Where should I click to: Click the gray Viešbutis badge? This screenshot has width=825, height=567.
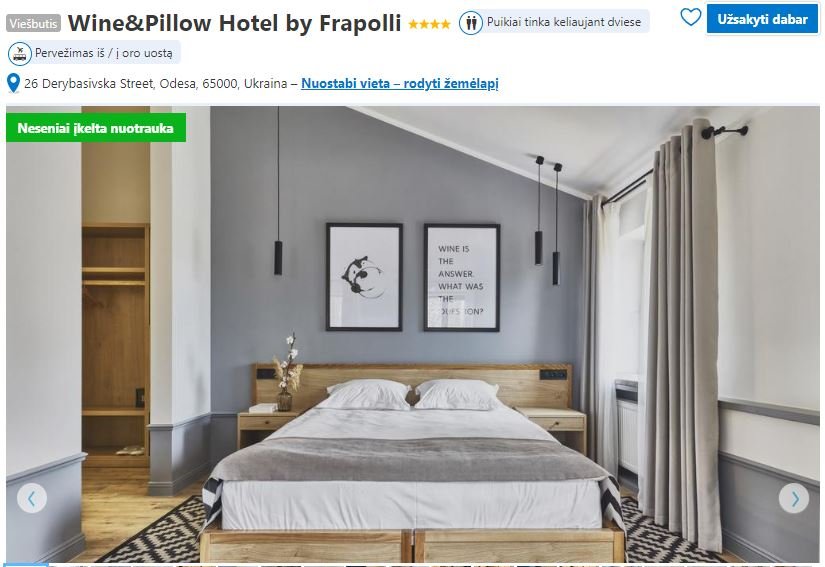tap(33, 23)
